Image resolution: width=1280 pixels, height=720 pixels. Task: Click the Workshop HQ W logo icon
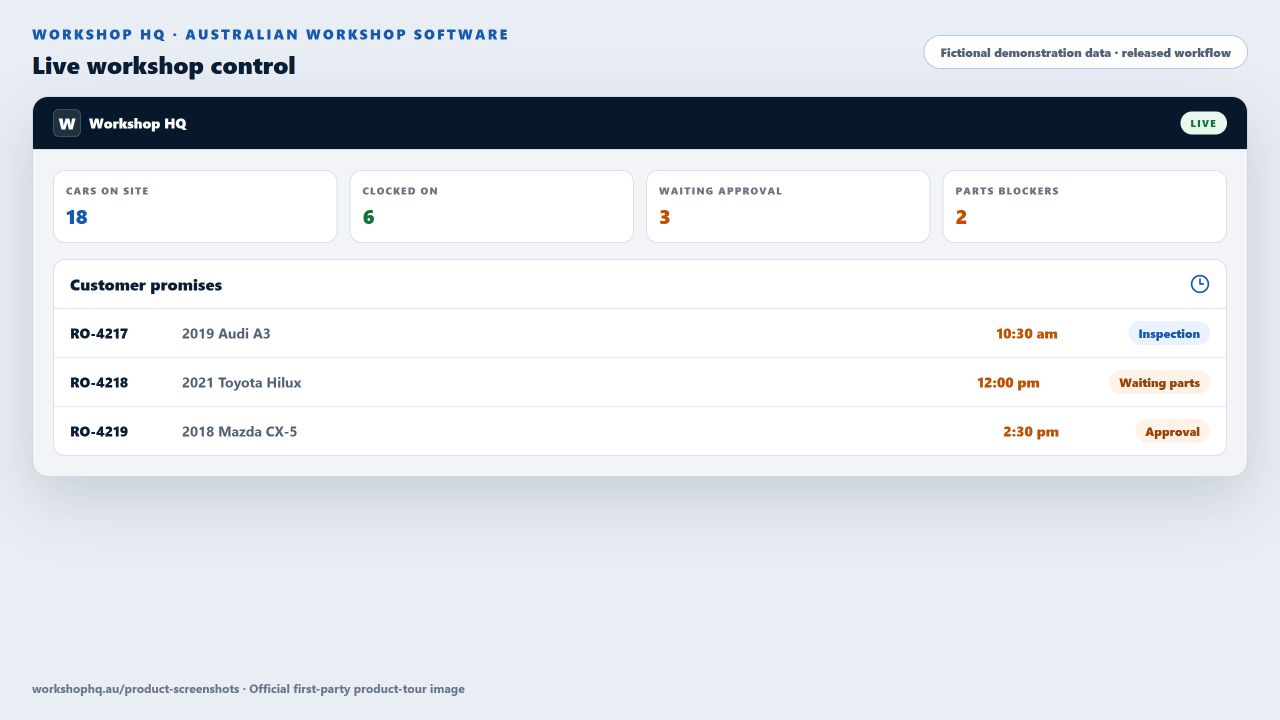(67, 123)
